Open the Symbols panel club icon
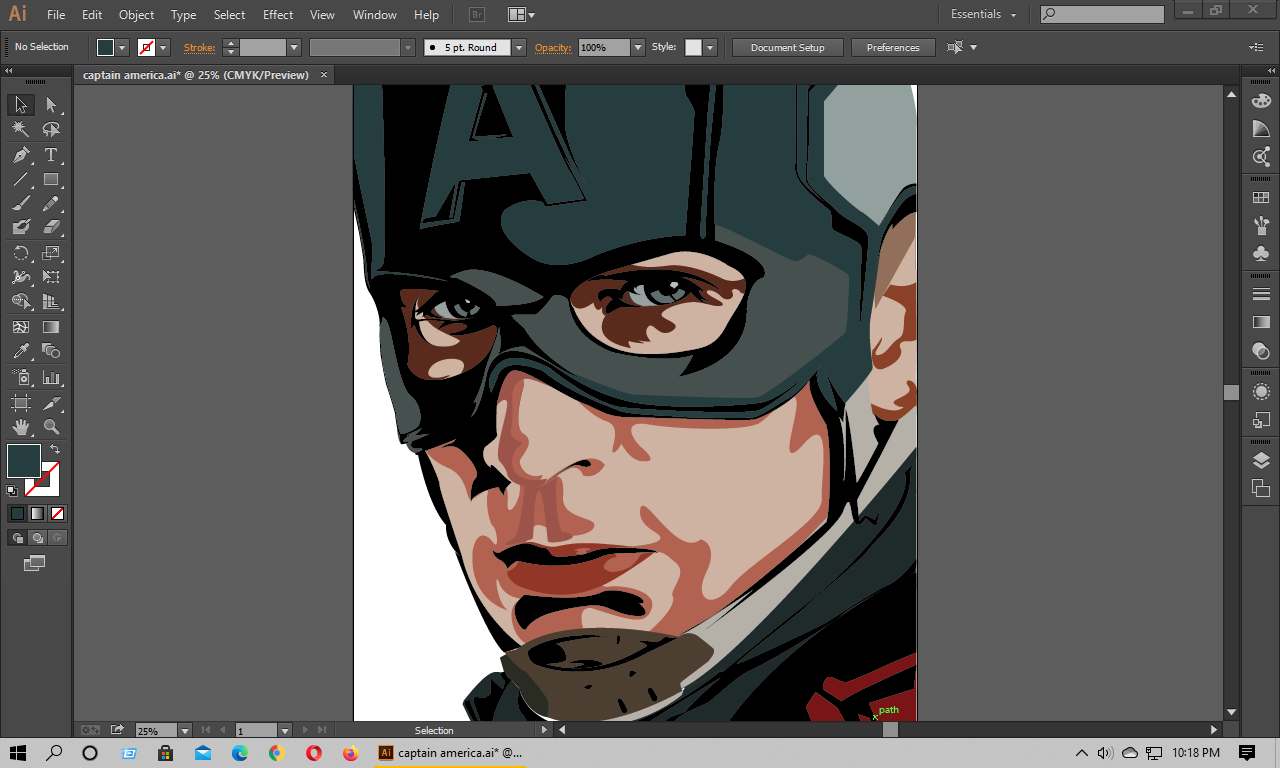 [1261, 254]
